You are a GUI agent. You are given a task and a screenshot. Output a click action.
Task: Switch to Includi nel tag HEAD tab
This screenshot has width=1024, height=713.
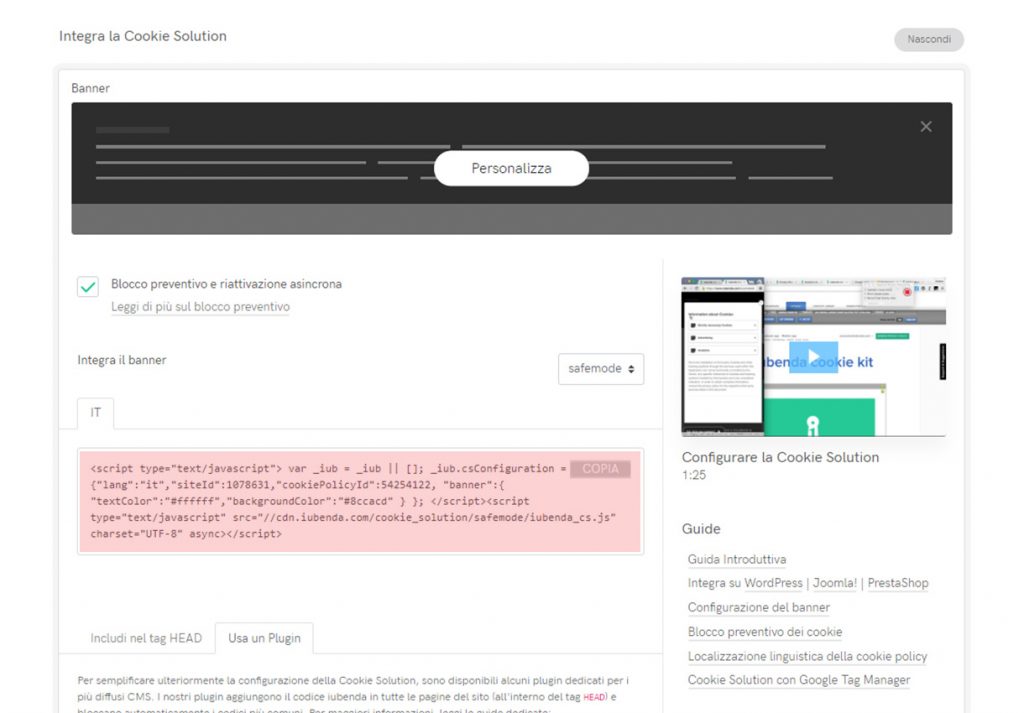[x=146, y=638]
